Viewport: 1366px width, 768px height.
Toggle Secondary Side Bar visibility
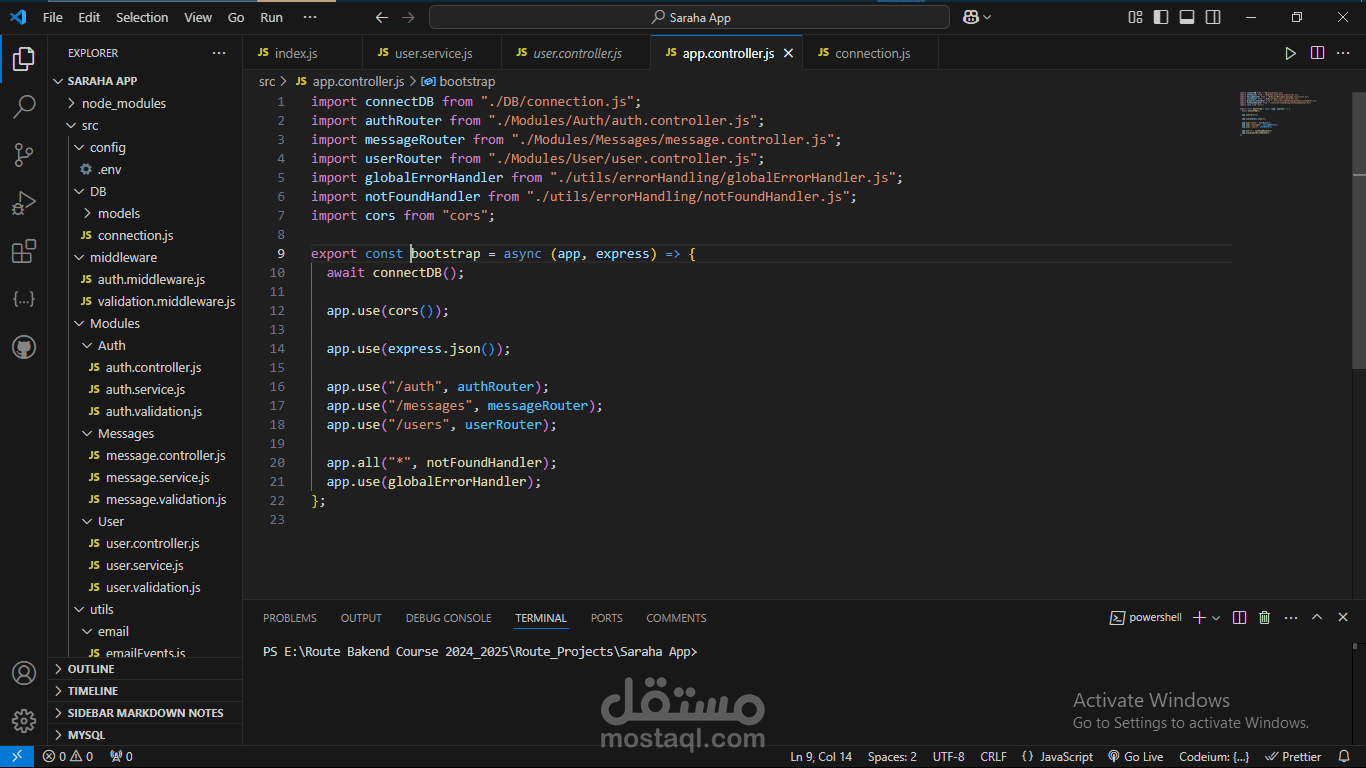(1213, 17)
